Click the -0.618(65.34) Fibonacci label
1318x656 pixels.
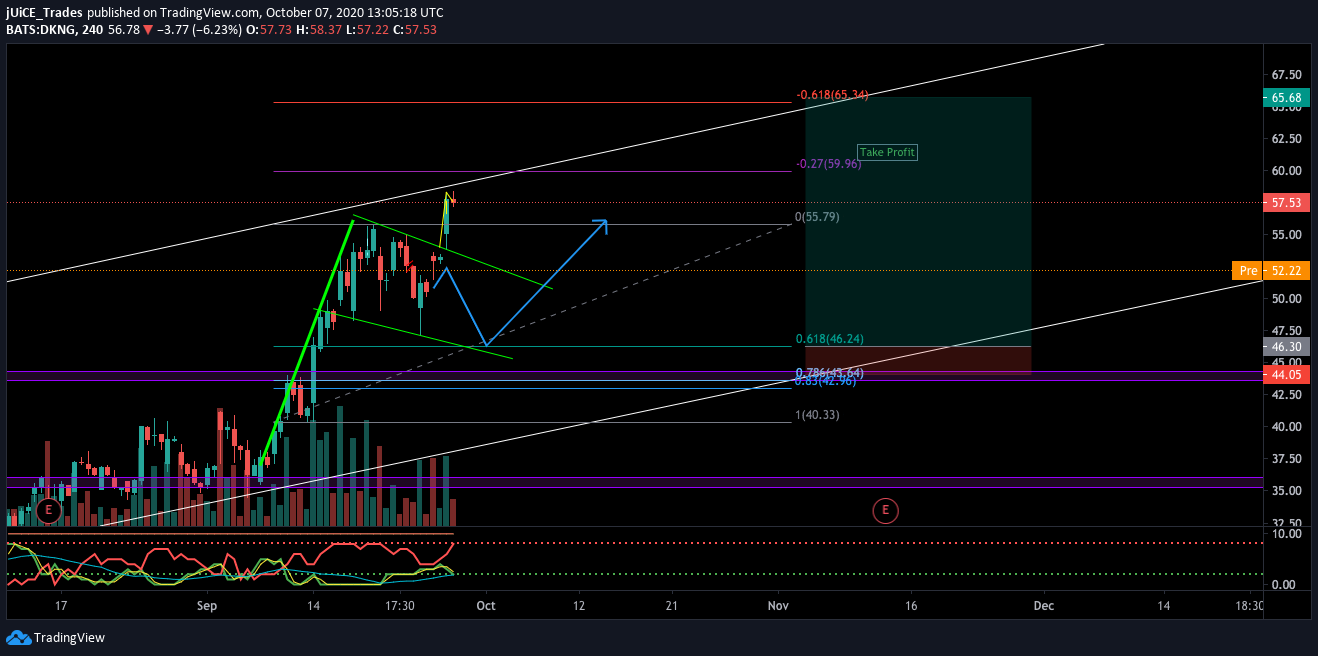832,95
